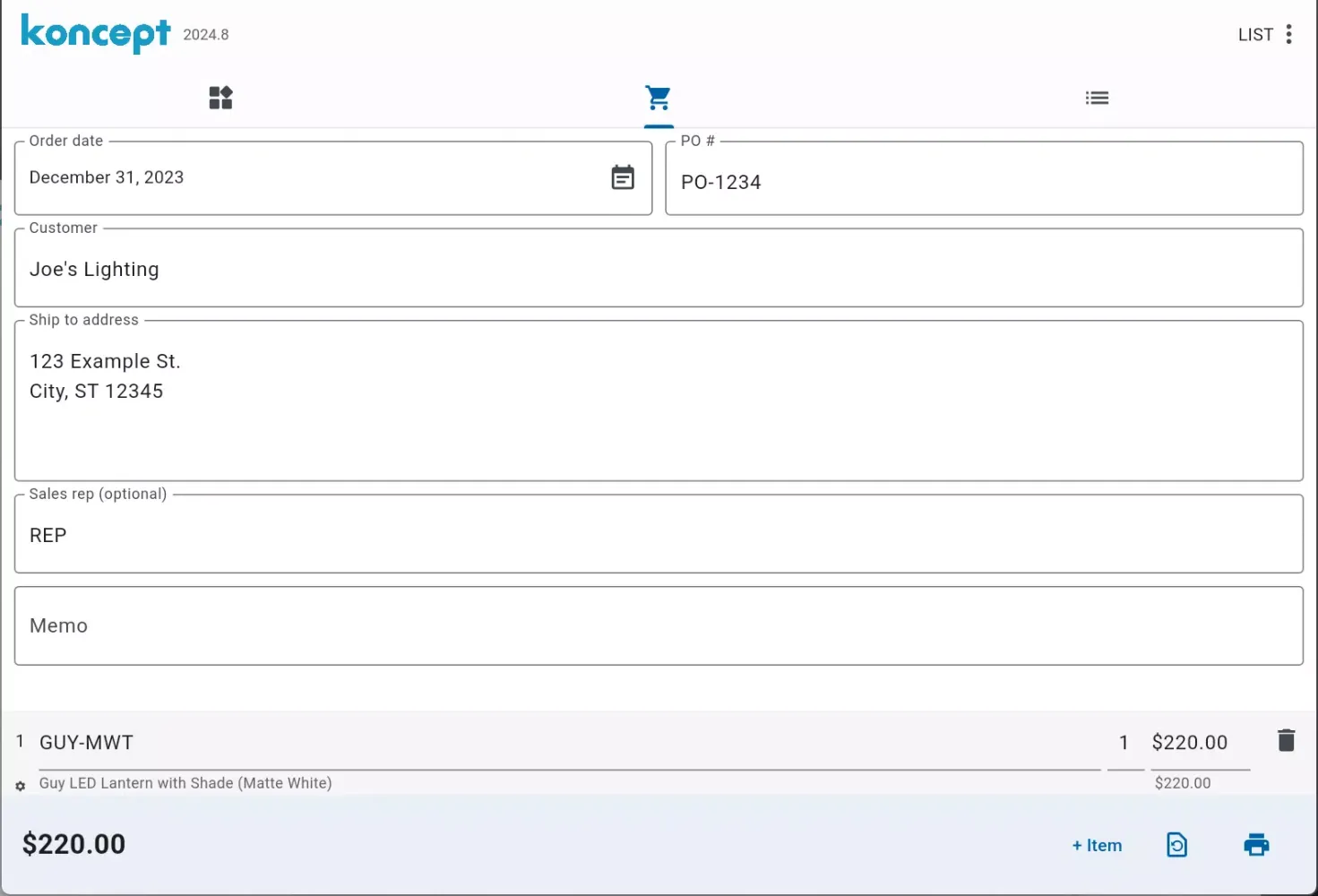Edit the GUY-MWT item code field
This screenshot has height=896, width=1318.
point(569,743)
